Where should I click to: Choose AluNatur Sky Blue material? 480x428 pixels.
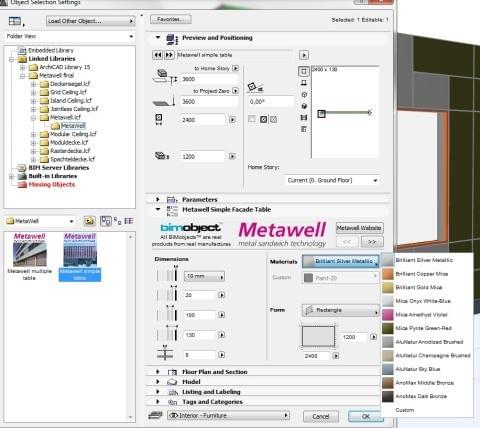(427, 369)
